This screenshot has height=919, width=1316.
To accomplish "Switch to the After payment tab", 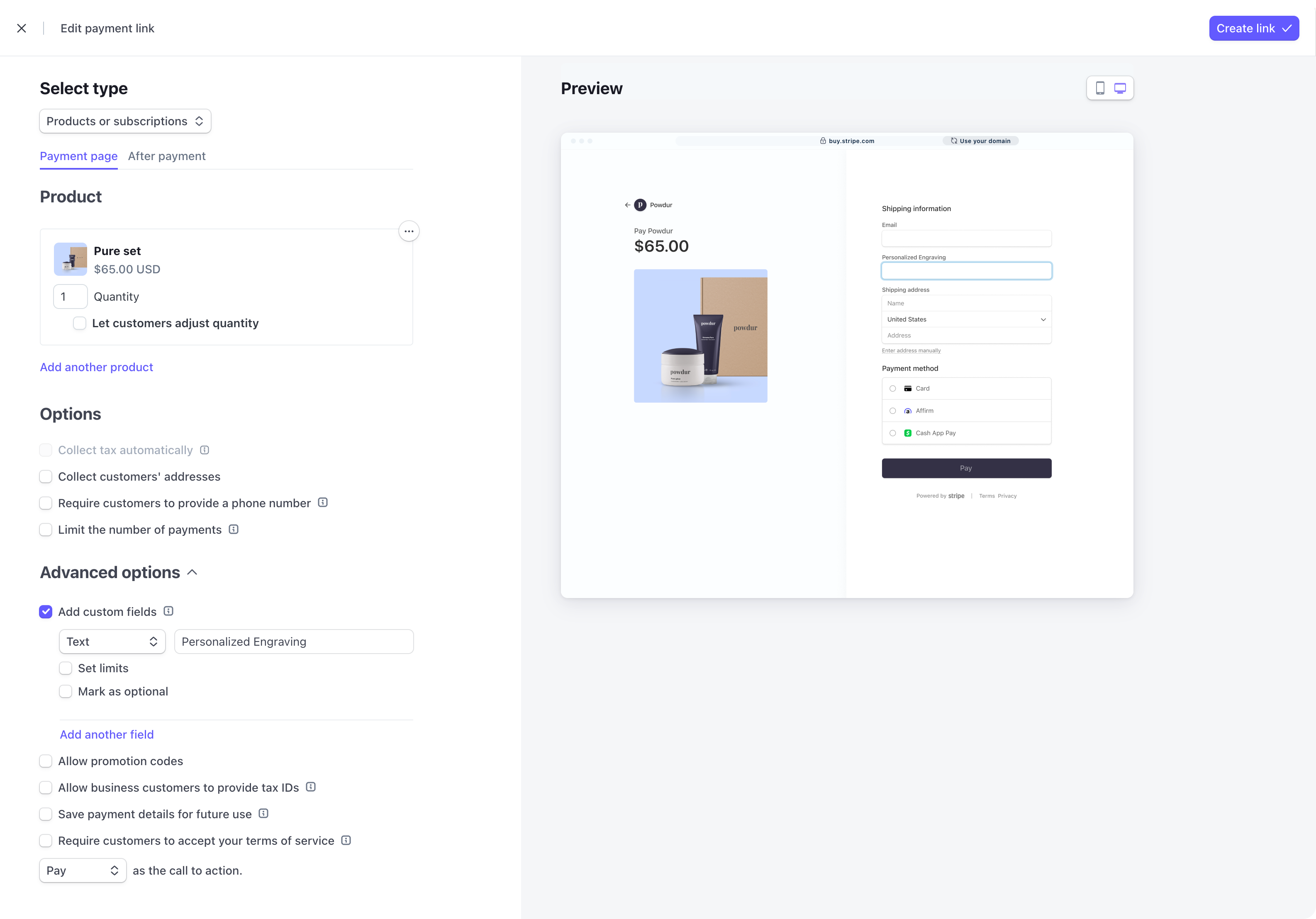I will point(167,156).
